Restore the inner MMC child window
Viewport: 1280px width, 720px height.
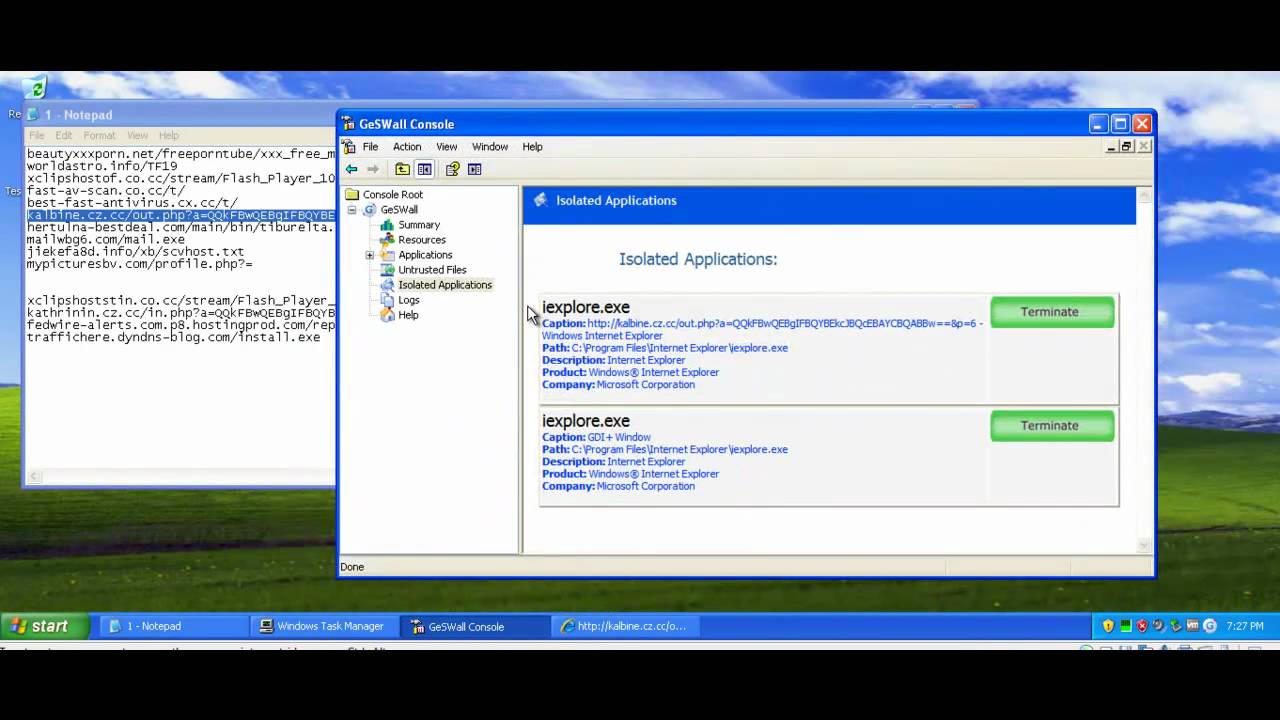point(1126,147)
